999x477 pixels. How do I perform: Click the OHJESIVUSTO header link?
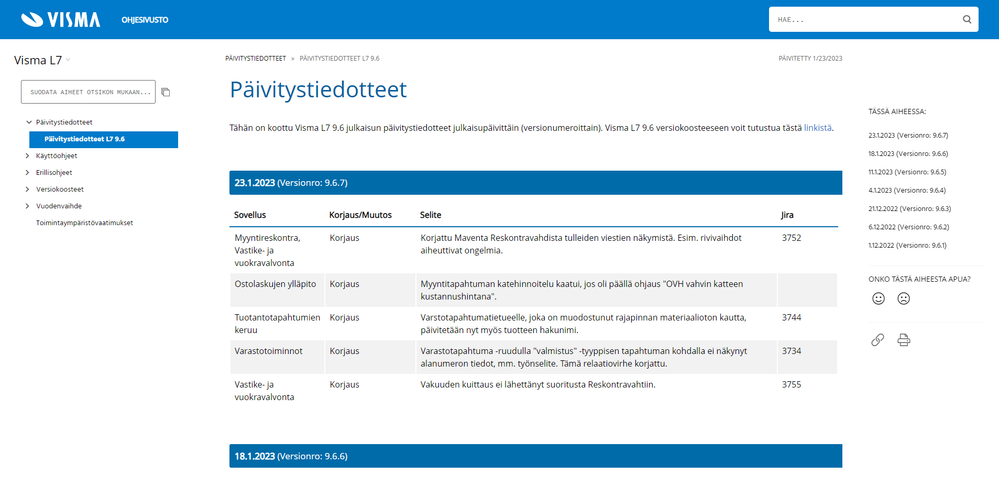tap(145, 20)
